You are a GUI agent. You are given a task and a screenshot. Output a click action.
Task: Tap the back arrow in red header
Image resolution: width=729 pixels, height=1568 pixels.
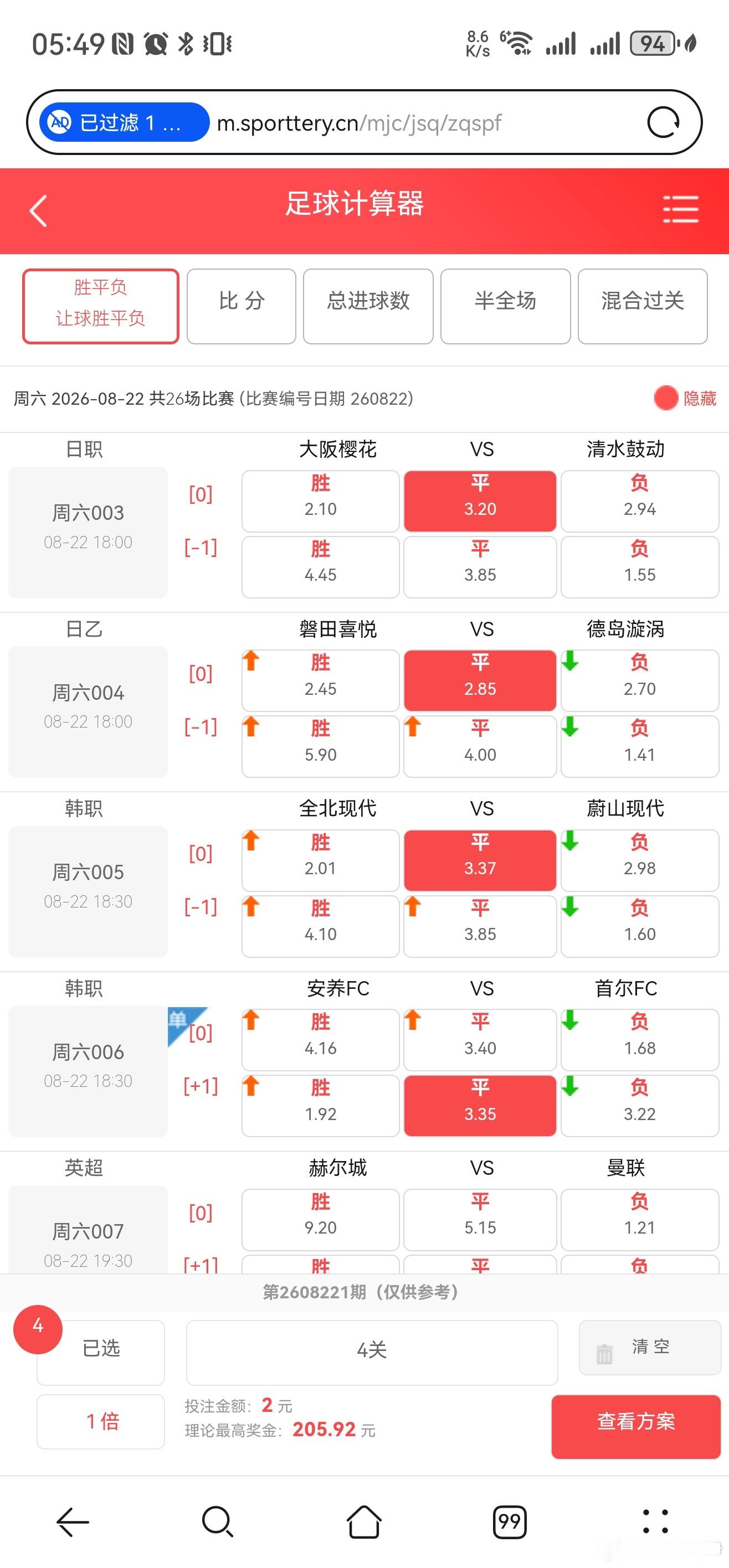click(x=38, y=210)
